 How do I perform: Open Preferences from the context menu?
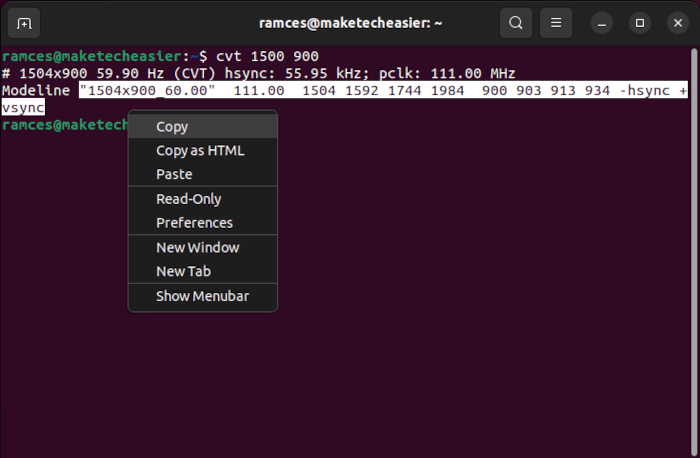[203, 223]
